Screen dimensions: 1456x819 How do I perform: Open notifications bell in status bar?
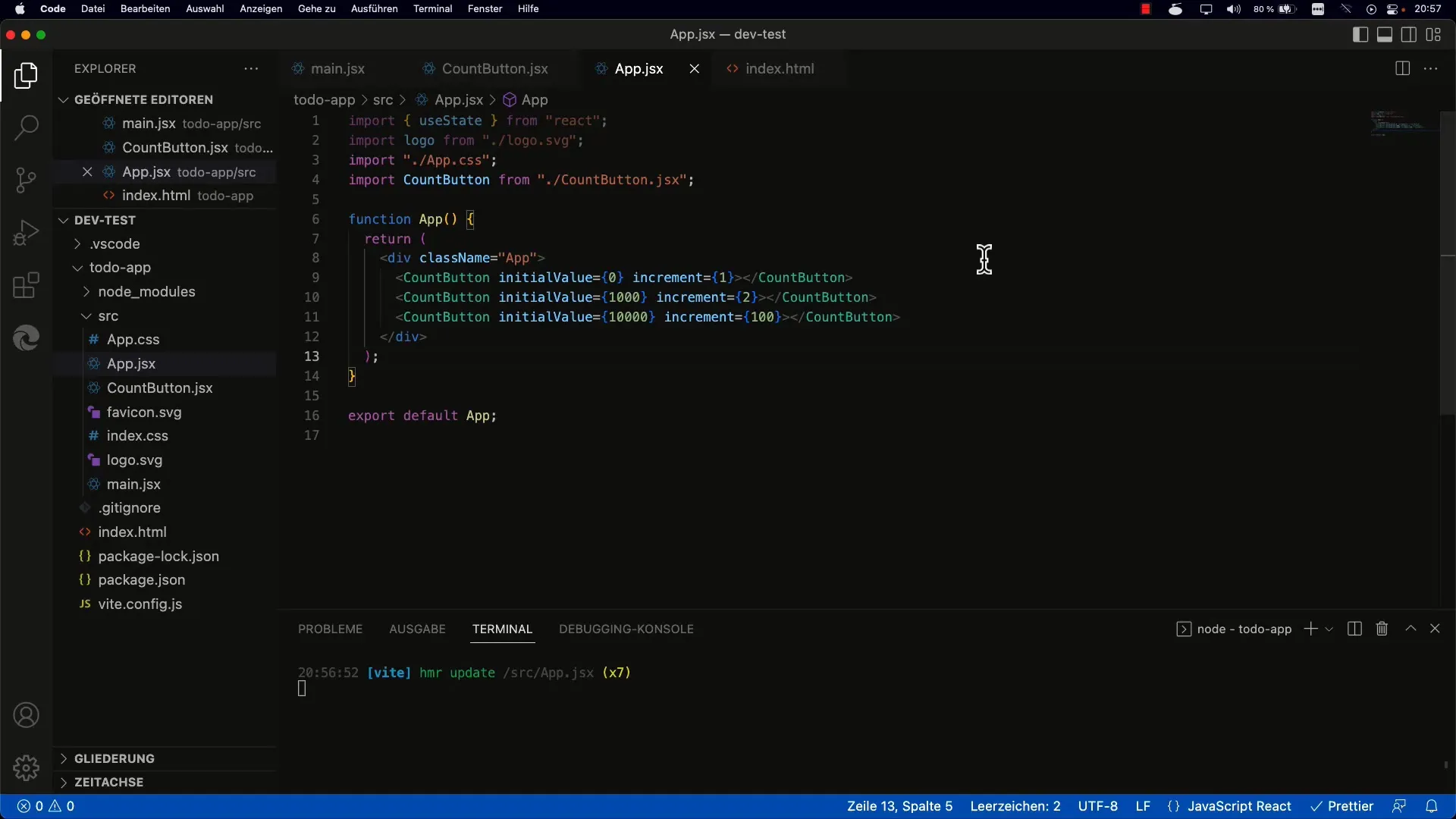[1432, 806]
